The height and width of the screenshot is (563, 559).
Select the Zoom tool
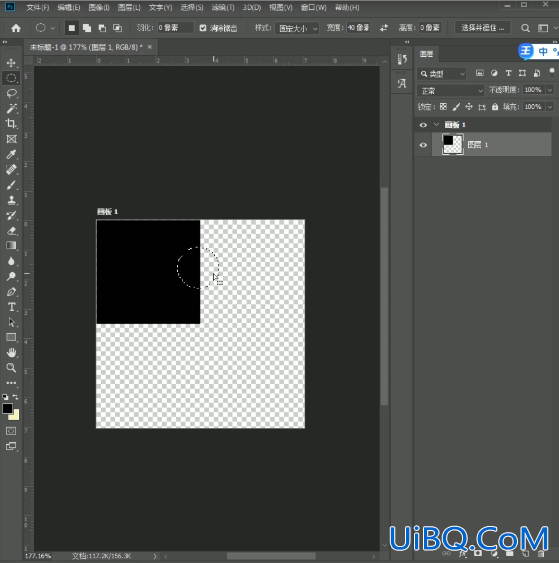(11, 368)
